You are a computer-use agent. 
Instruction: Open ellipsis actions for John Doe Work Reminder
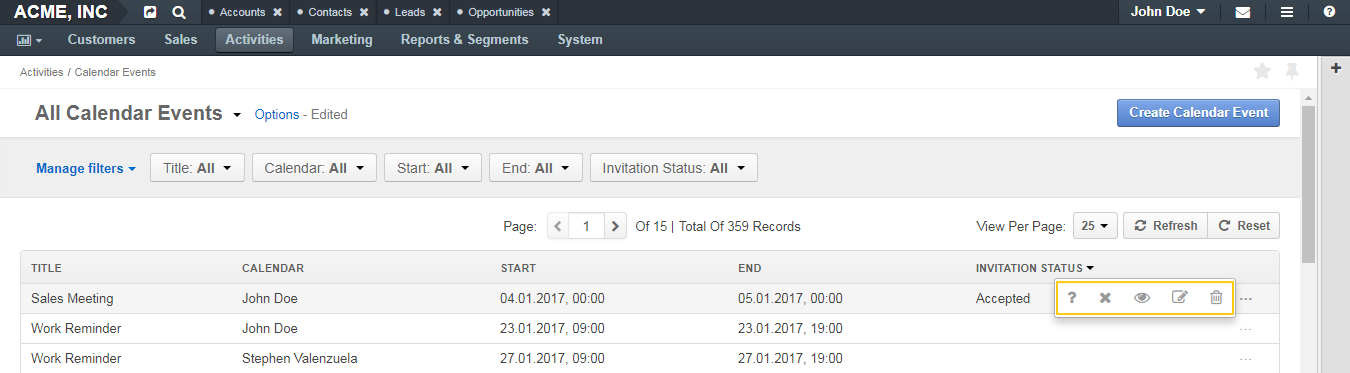1246,328
